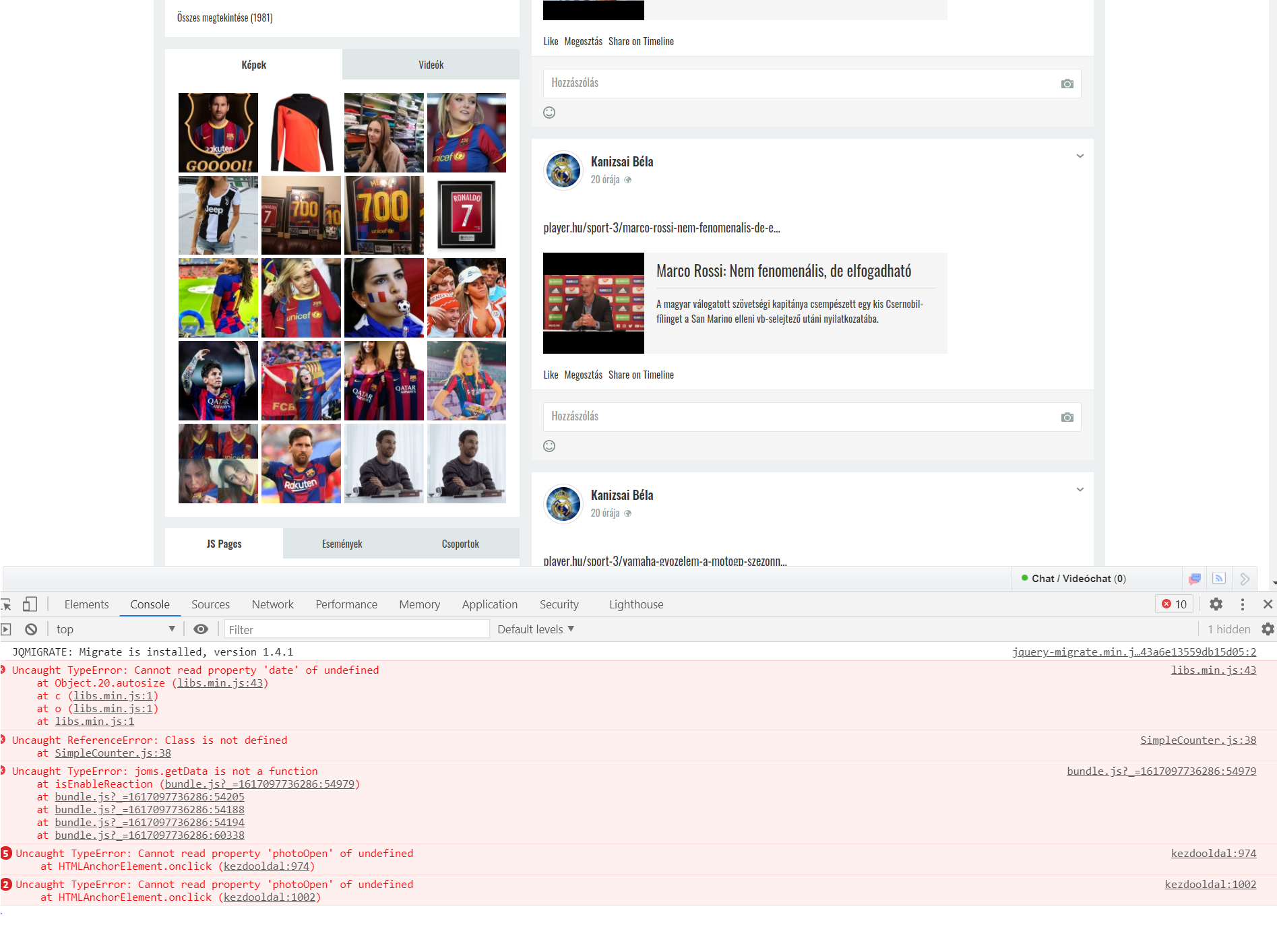The image size is (1277, 952).
Task: Open the kezdooldal:1002 source link on the right
Action: click(x=1210, y=885)
